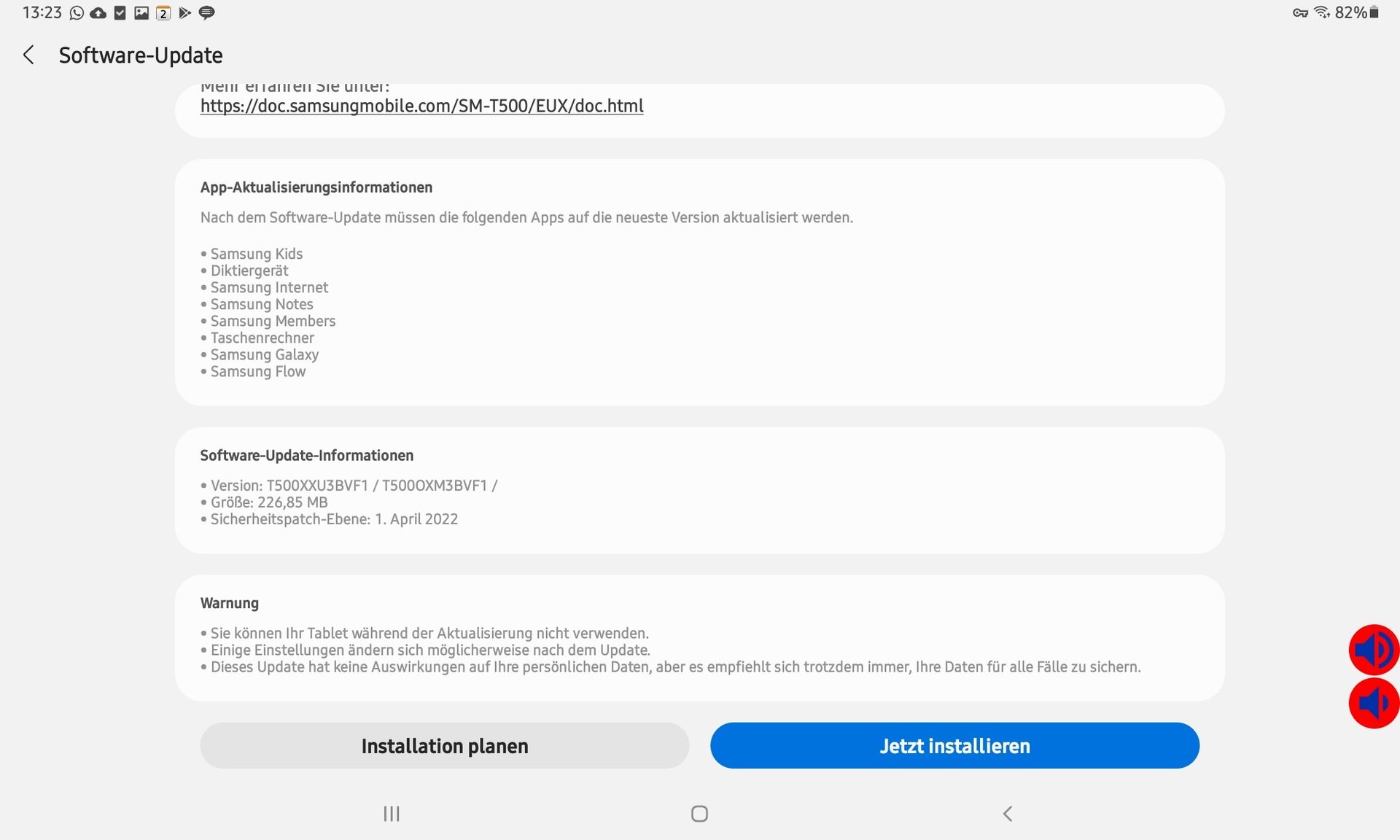Go back using the header arrow
This screenshot has height=840, width=1400.
(28, 55)
